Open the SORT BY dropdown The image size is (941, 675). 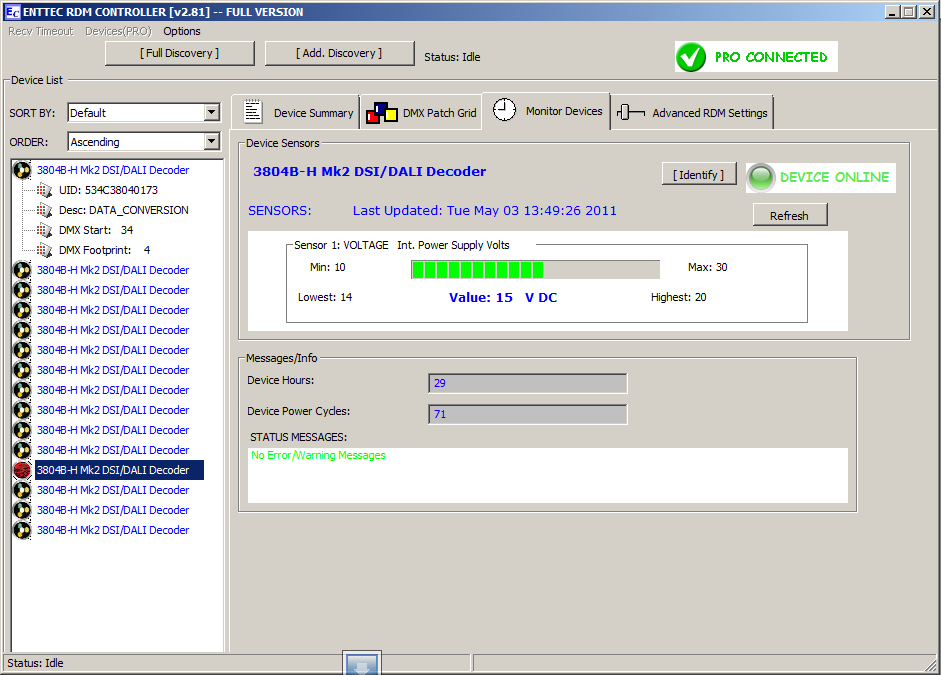[211, 113]
